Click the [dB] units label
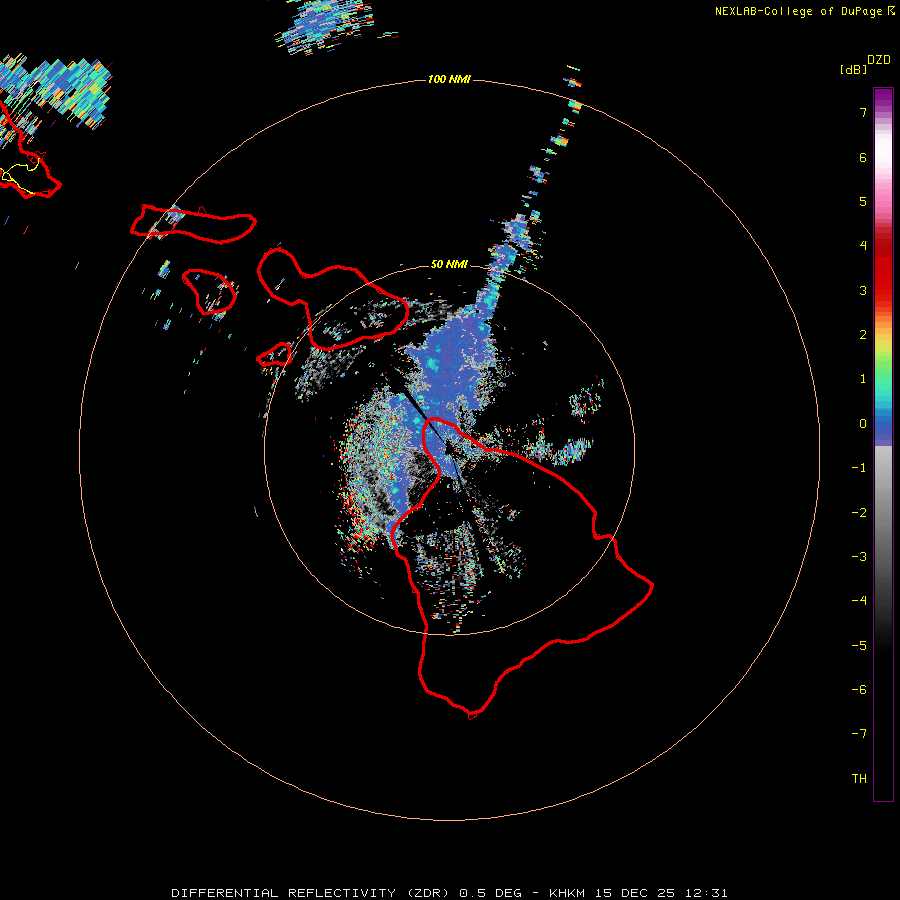 (853, 69)
